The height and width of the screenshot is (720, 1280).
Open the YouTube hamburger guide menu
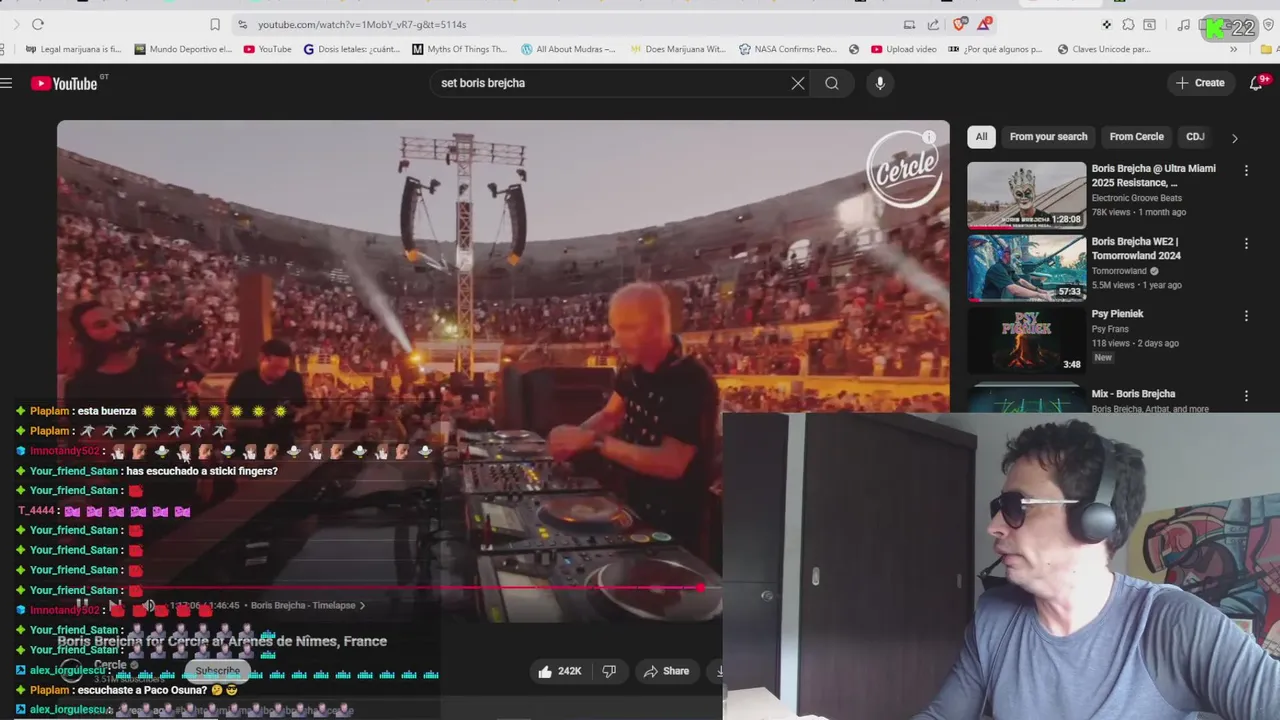click(x=6, y=83)
